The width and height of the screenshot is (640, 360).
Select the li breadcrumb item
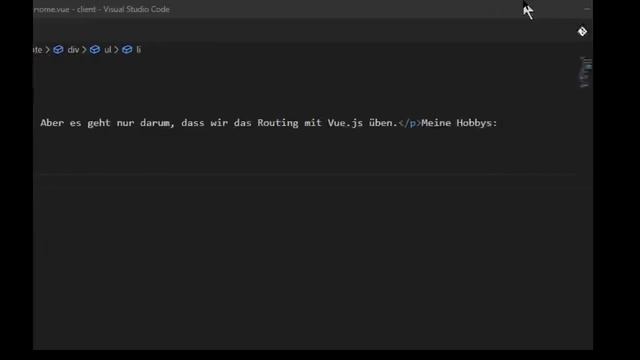[x=138, y=50]
